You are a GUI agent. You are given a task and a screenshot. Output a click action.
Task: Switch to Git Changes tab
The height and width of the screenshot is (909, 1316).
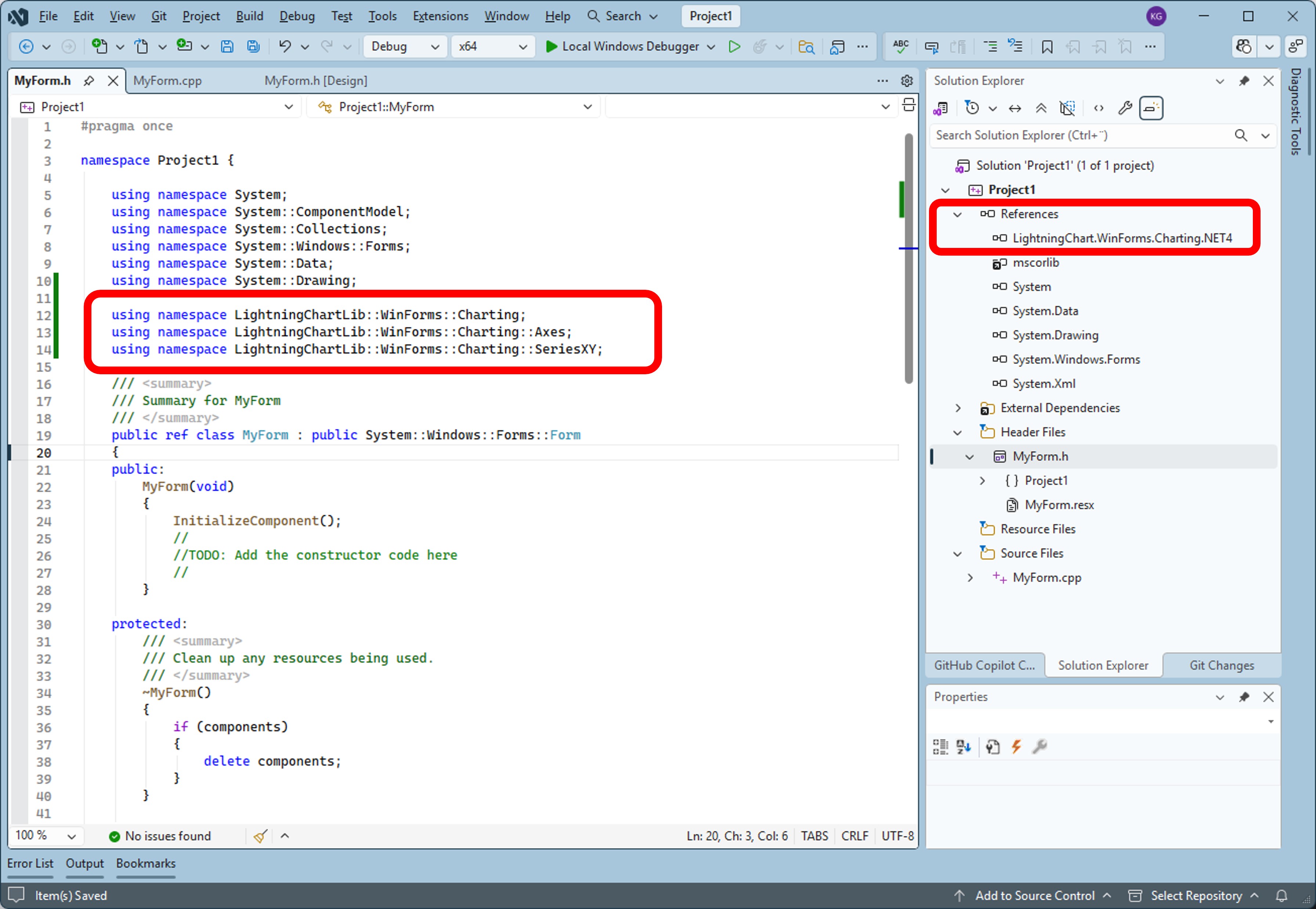click(x=1222, y=666)
